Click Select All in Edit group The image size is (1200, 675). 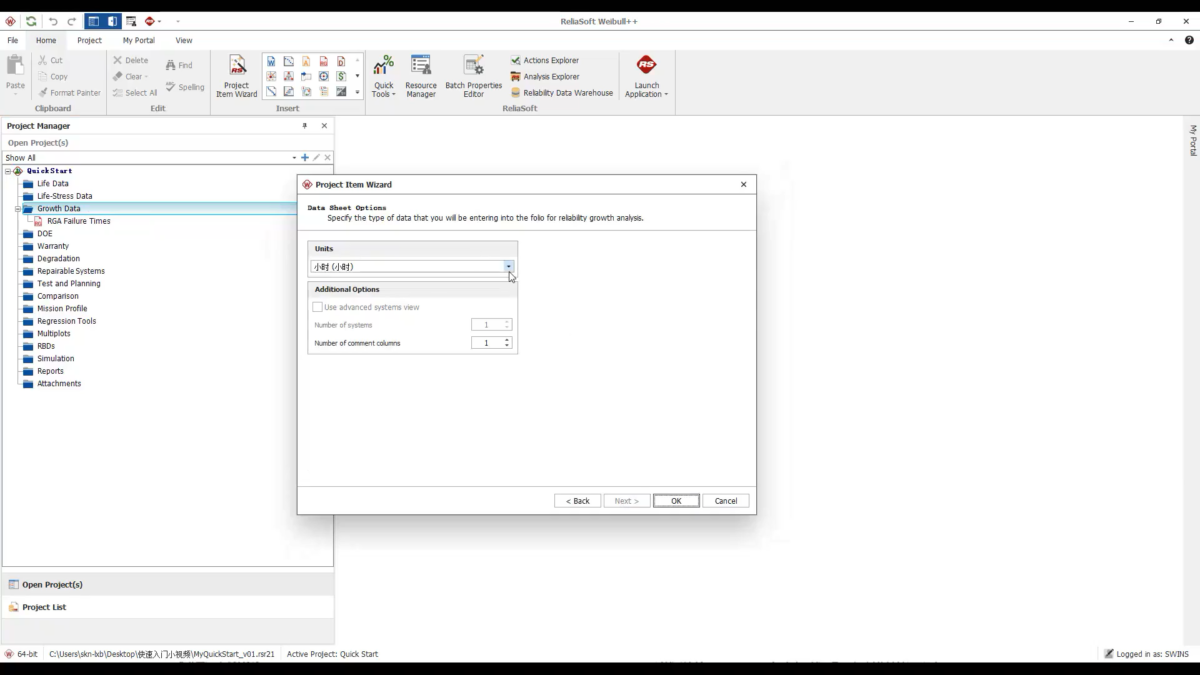[x=135, y=93]
